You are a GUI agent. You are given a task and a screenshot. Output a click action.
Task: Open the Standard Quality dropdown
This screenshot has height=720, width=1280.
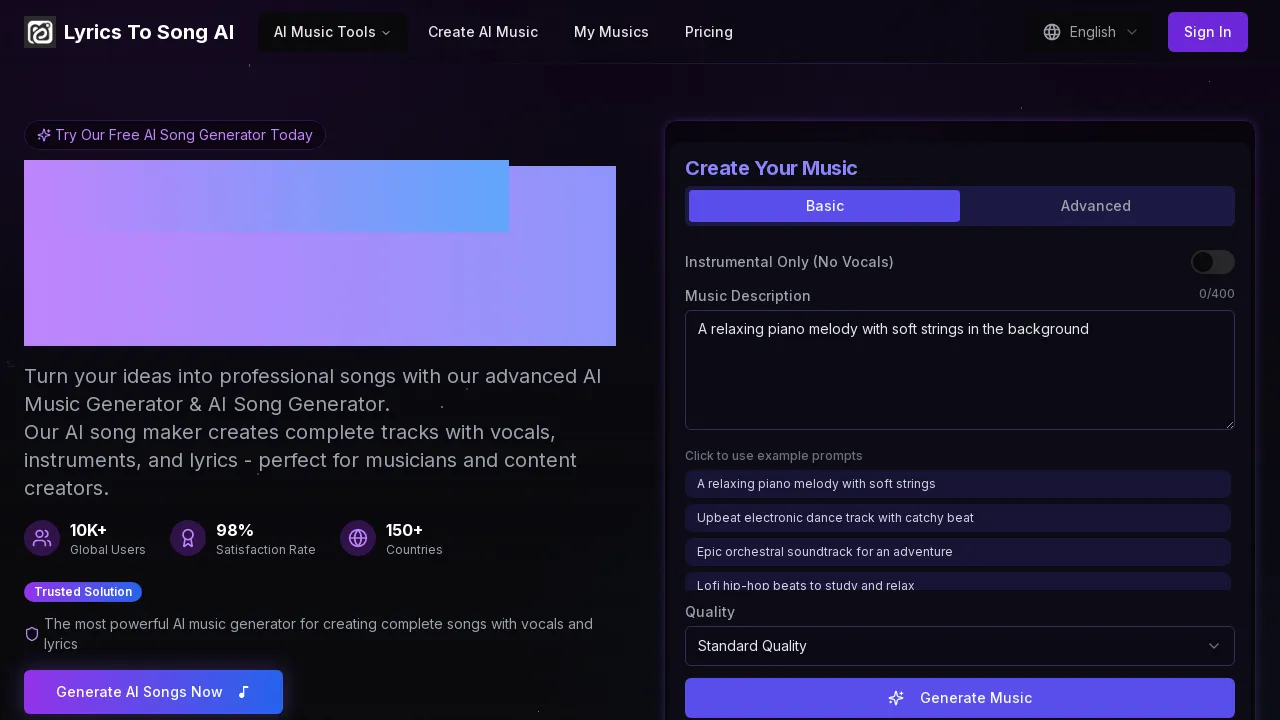click(960, 646)
